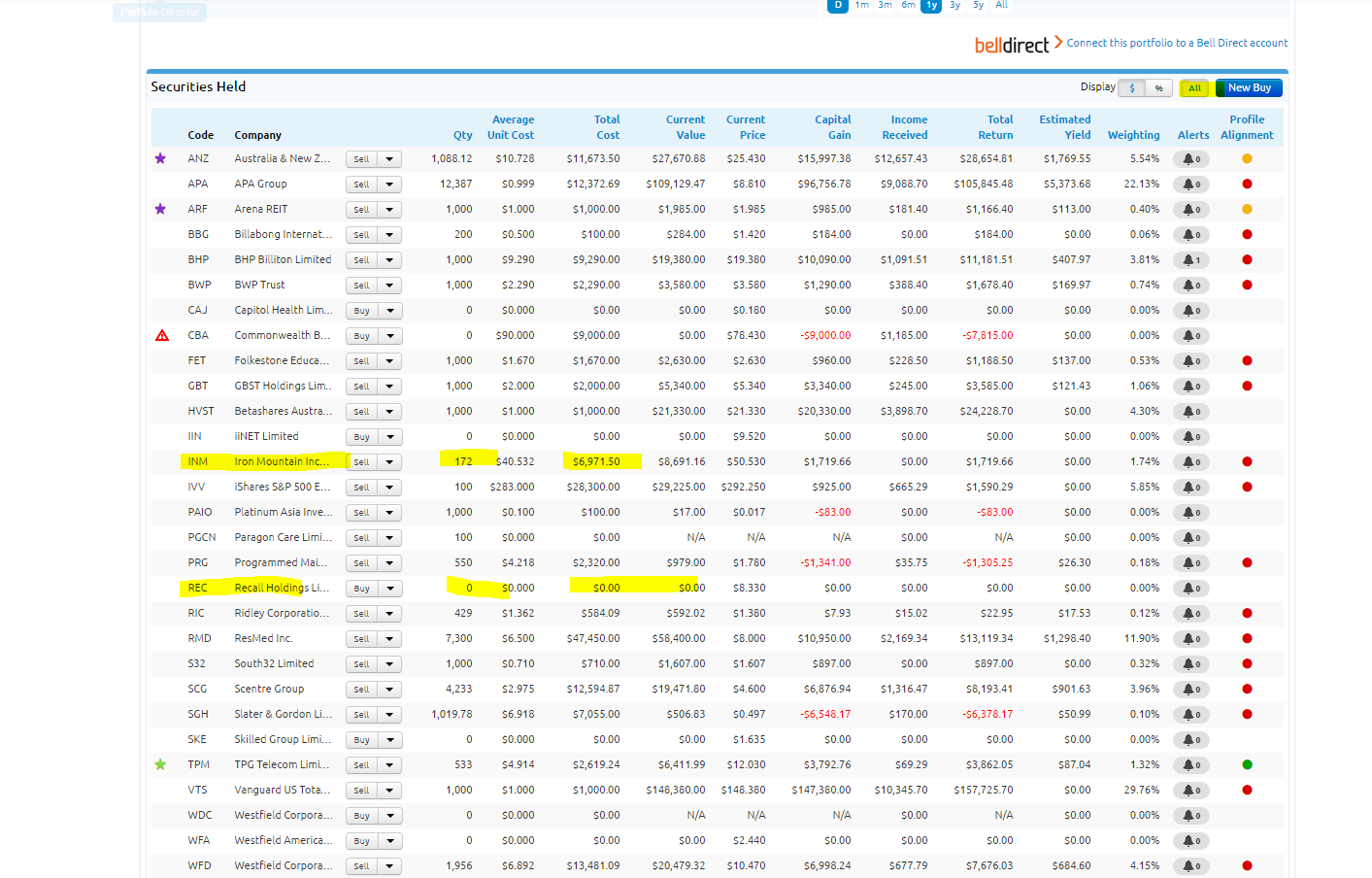Select the 3m chart range tab

(x=886, y=5)
